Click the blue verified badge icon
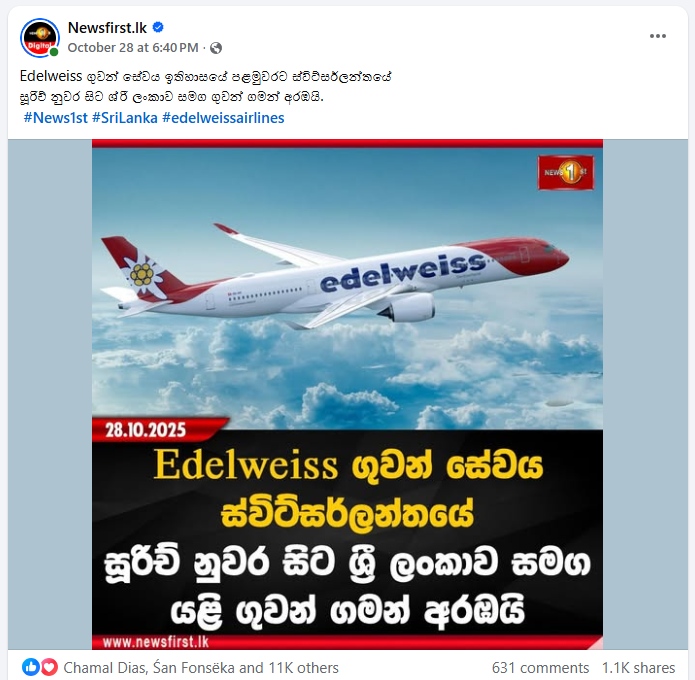Image resolution: width=695 pixels, height=680 pixels. coord(158,27)
